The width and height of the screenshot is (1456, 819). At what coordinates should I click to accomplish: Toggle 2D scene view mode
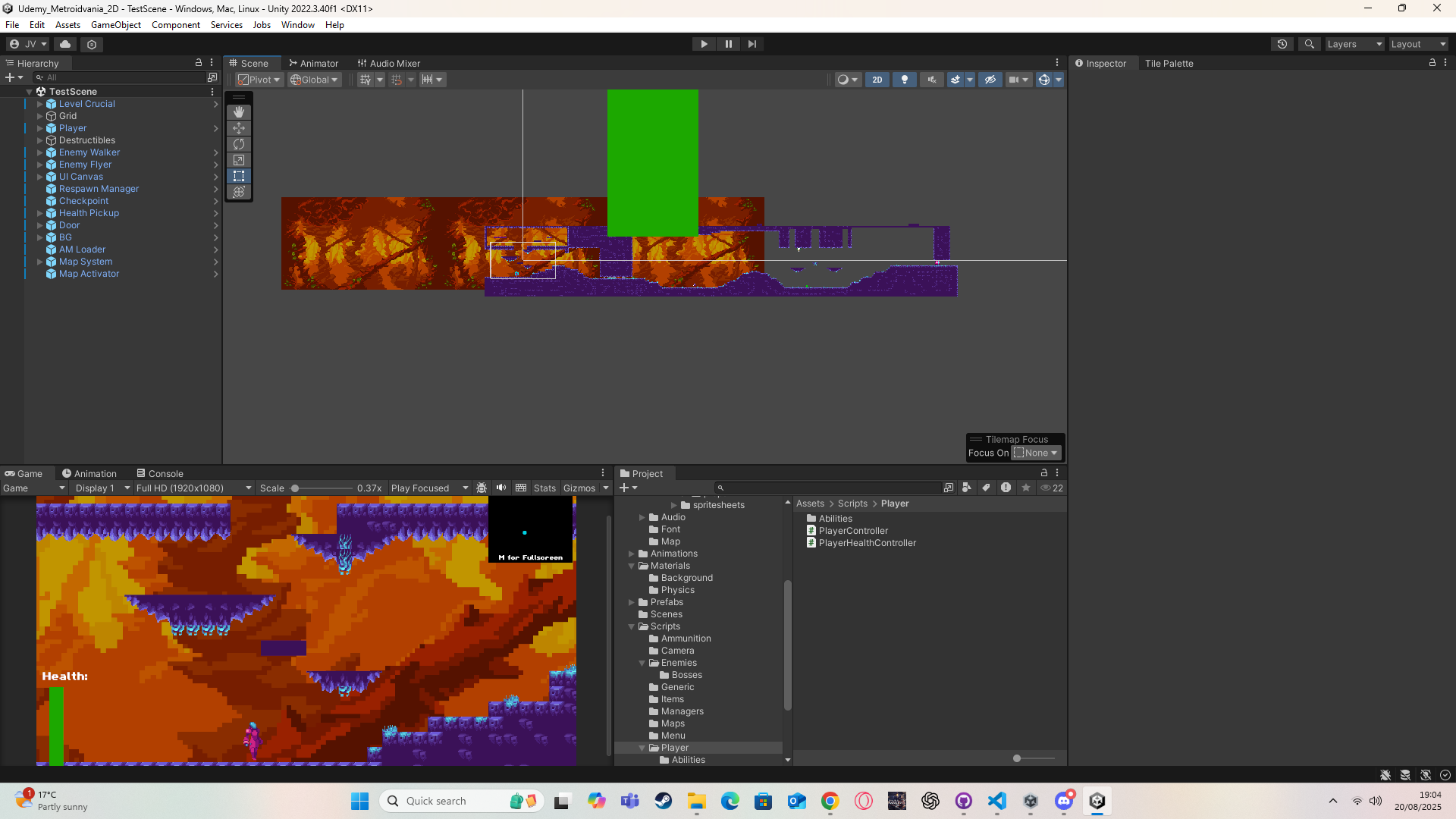[877, 80]
